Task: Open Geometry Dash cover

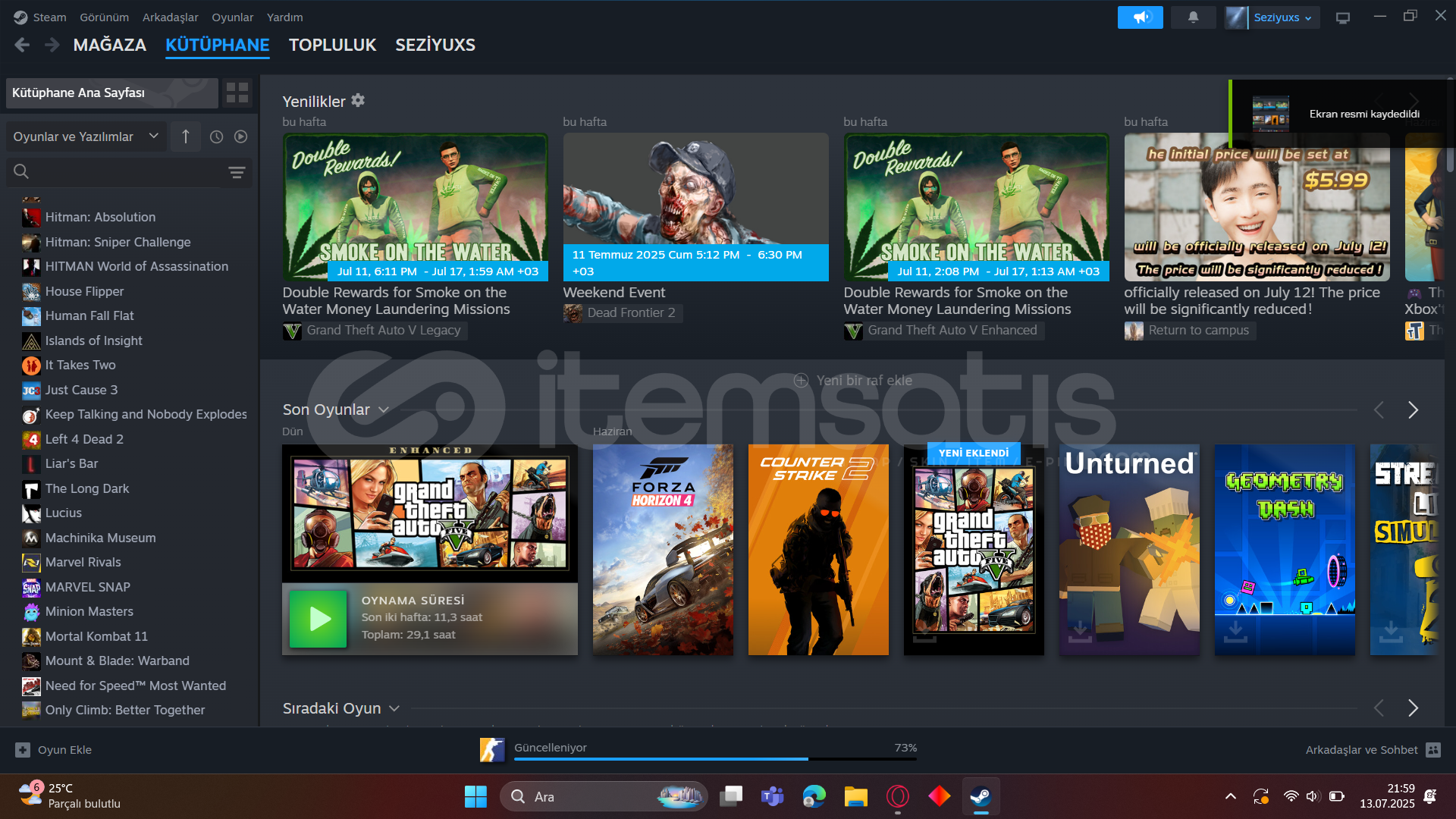Action: 1285,550
